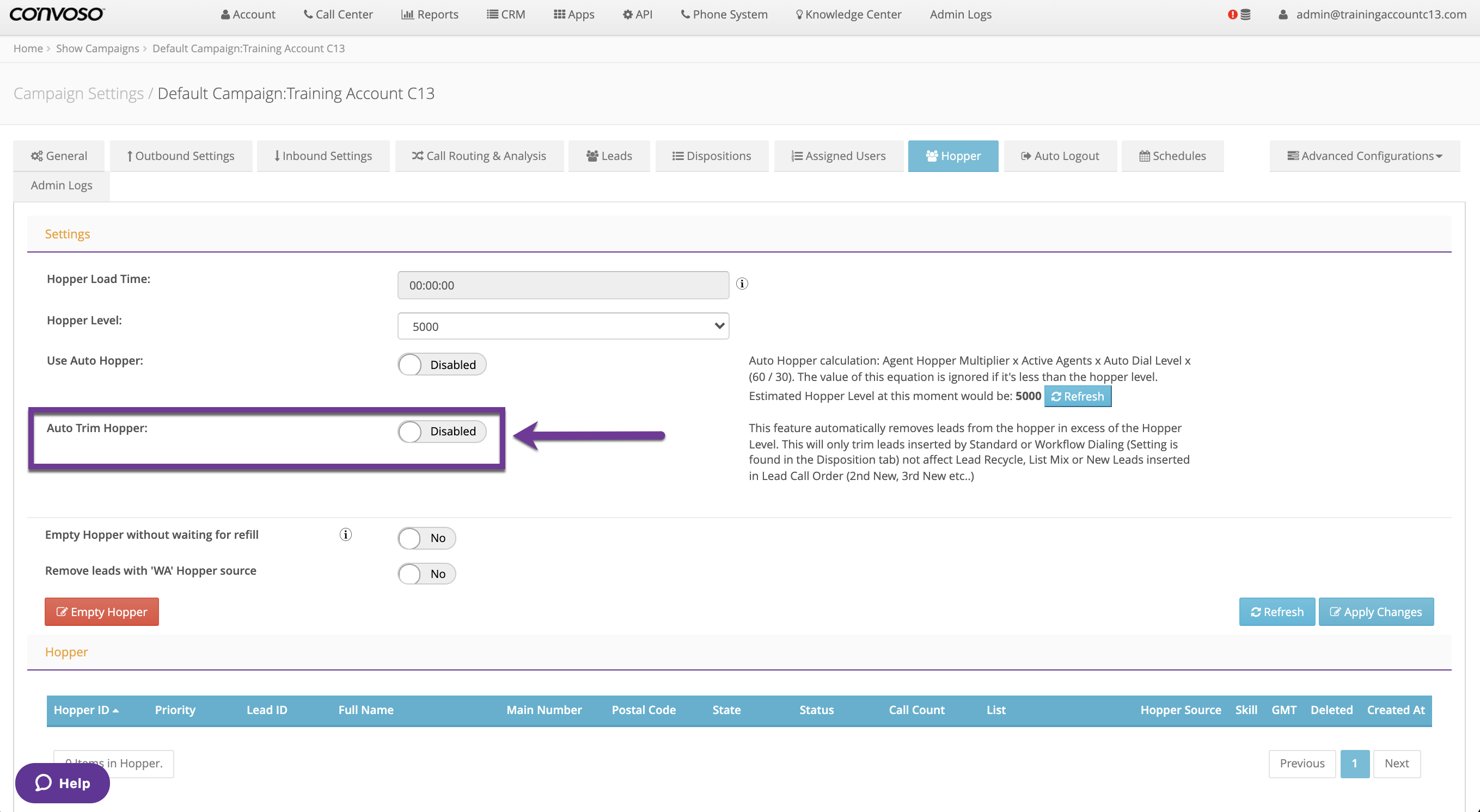
Task: Select the Hopper tab
Action: pos(953,156)
